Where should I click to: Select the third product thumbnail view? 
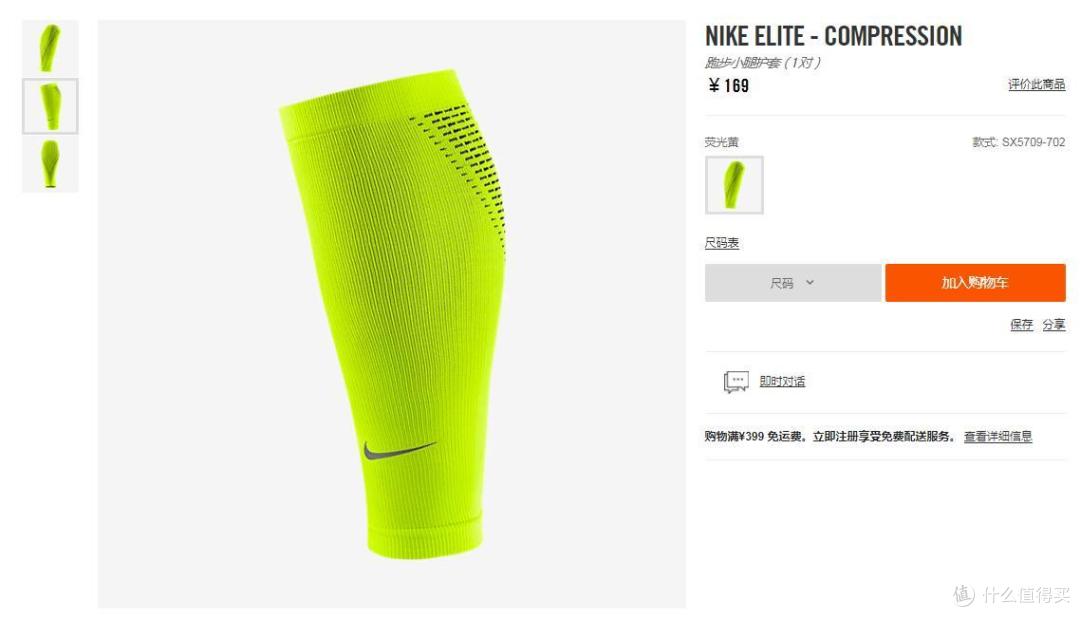(x=50, y=164)
